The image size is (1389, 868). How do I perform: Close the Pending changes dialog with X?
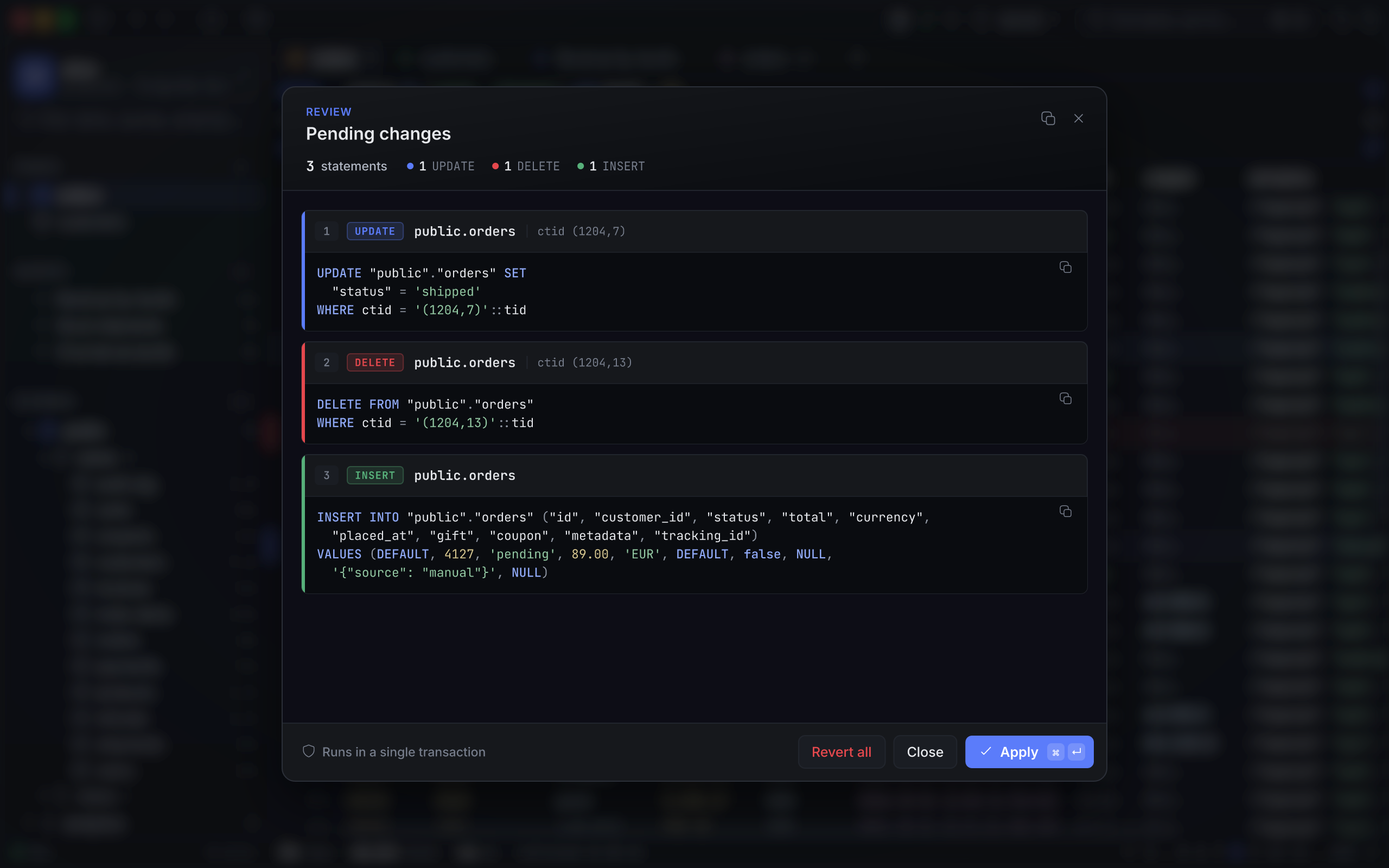pyautogui.click(x=1079, y=118)
